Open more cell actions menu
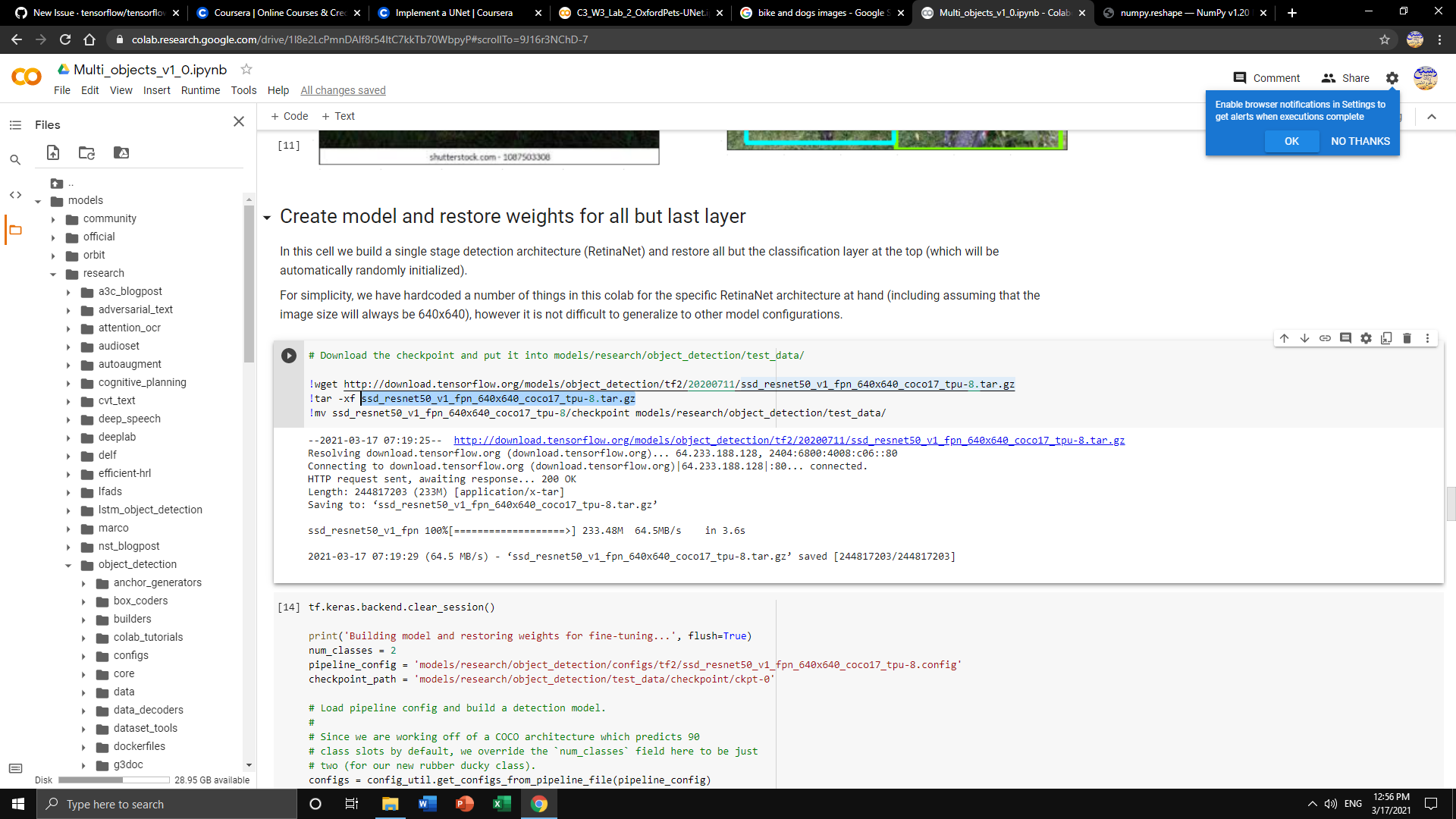 pos(1427,338)
